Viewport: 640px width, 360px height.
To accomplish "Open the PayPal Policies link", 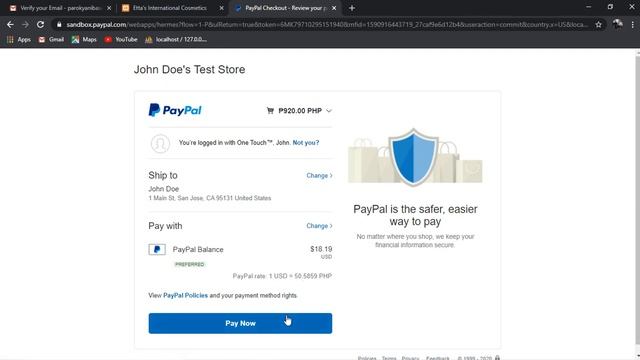I will 185,295.
